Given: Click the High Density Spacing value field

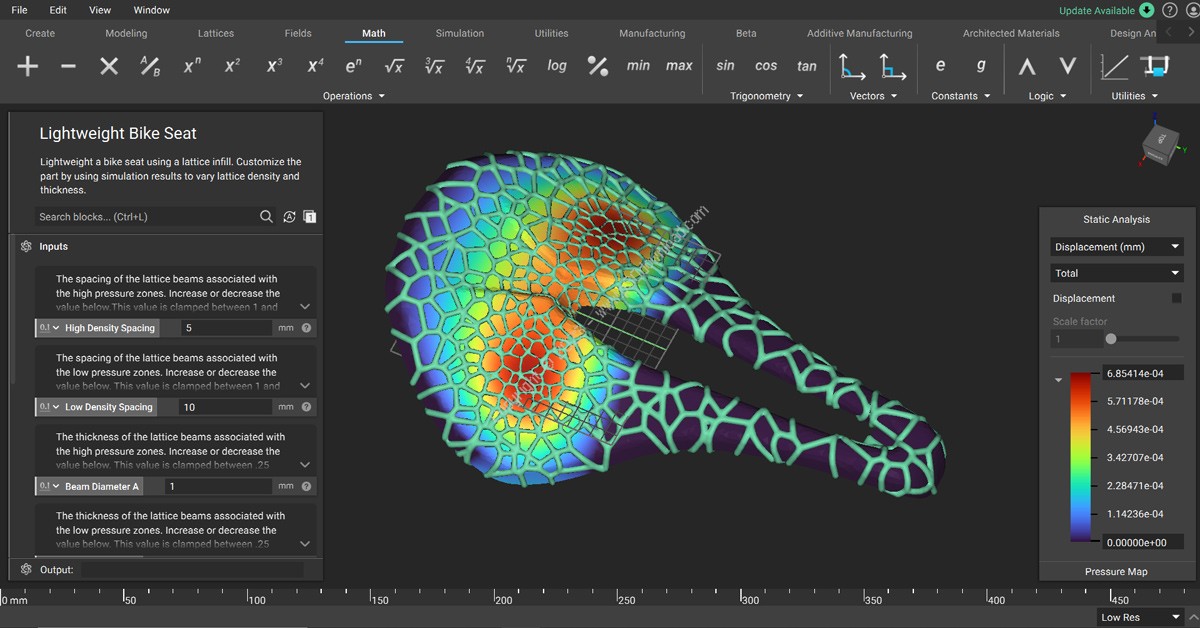Looking at the screenshot, I should click(228, 328).
